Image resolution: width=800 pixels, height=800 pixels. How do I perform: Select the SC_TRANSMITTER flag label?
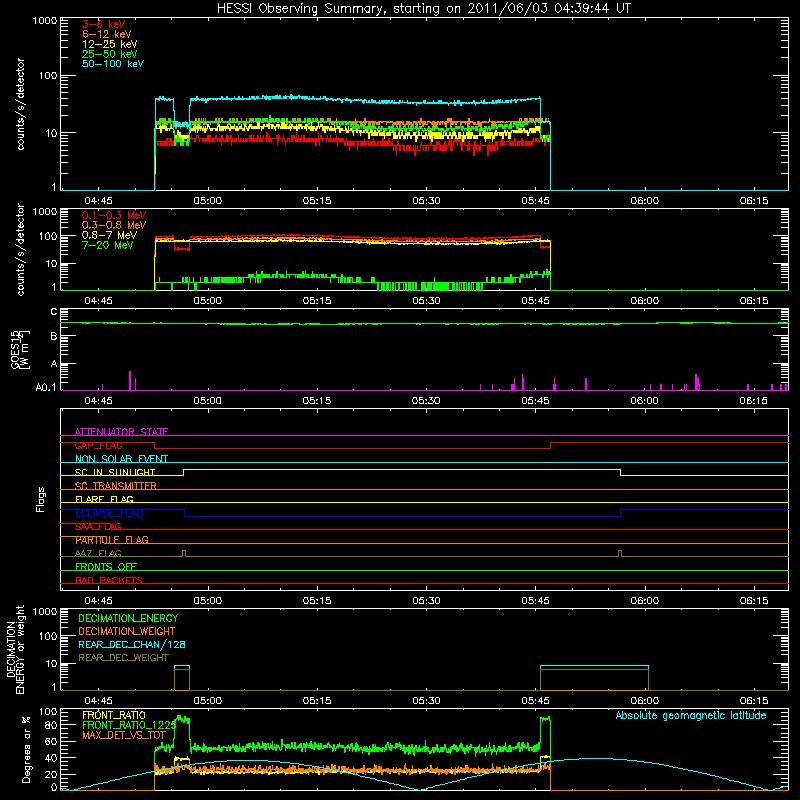[x=116, y=486]
